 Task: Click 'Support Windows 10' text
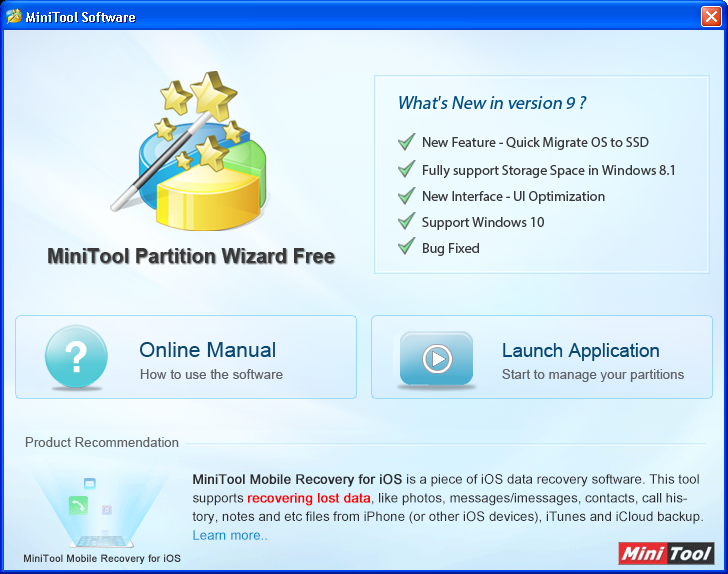[x=483, y=222]
